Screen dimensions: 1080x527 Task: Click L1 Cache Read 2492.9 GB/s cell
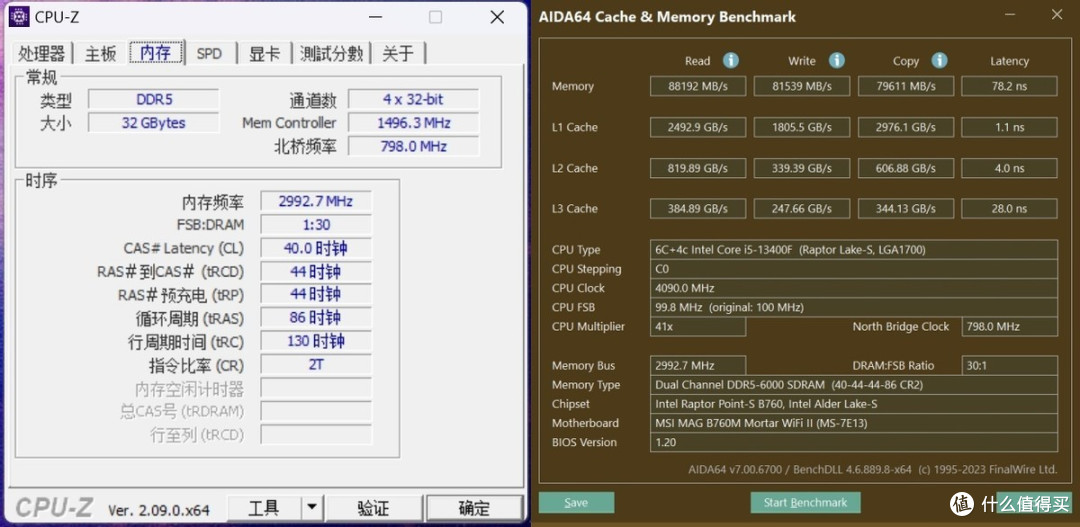[698, 127]
